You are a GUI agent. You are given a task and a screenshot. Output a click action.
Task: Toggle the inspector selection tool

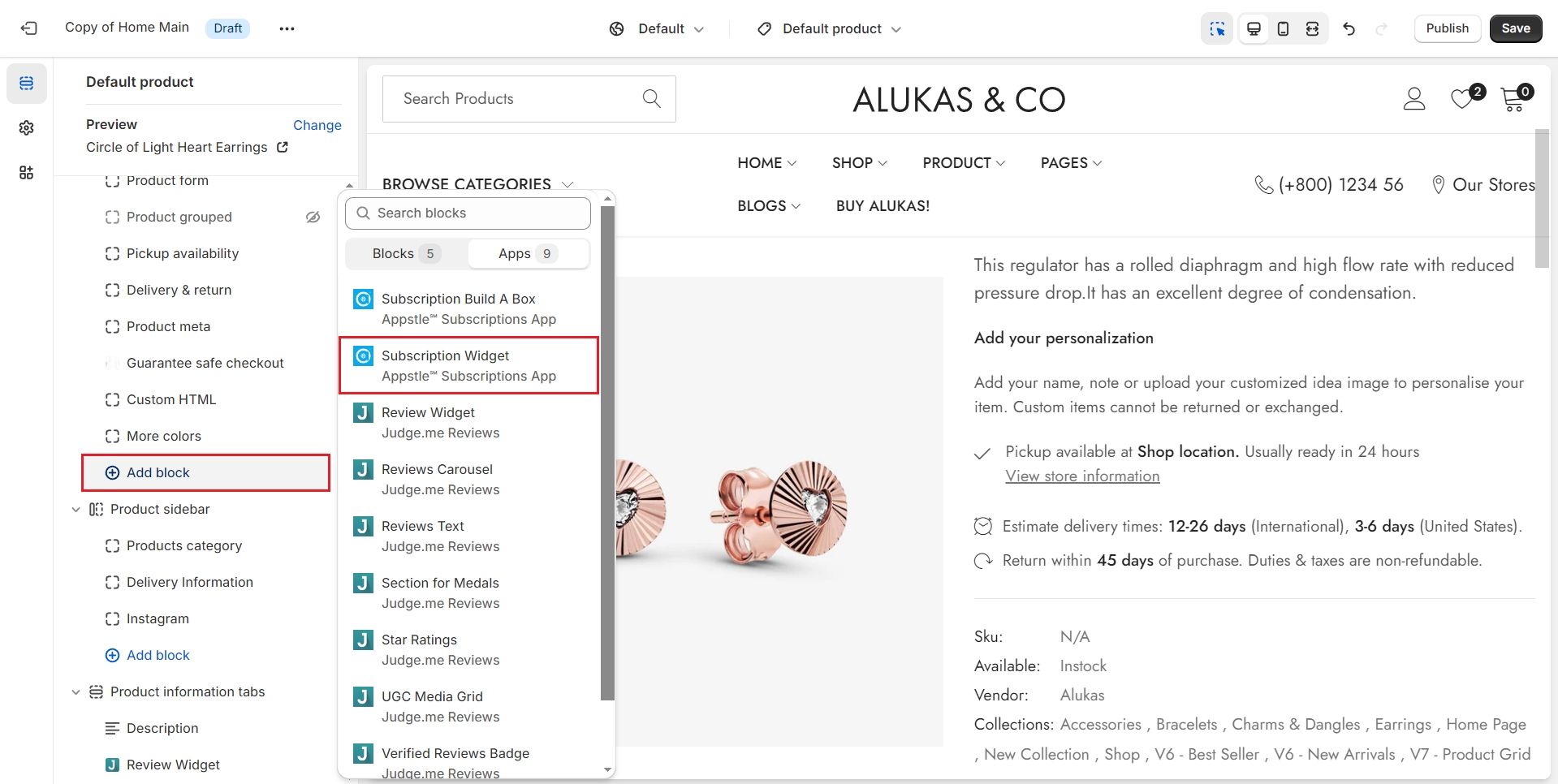pos(1216,28)
